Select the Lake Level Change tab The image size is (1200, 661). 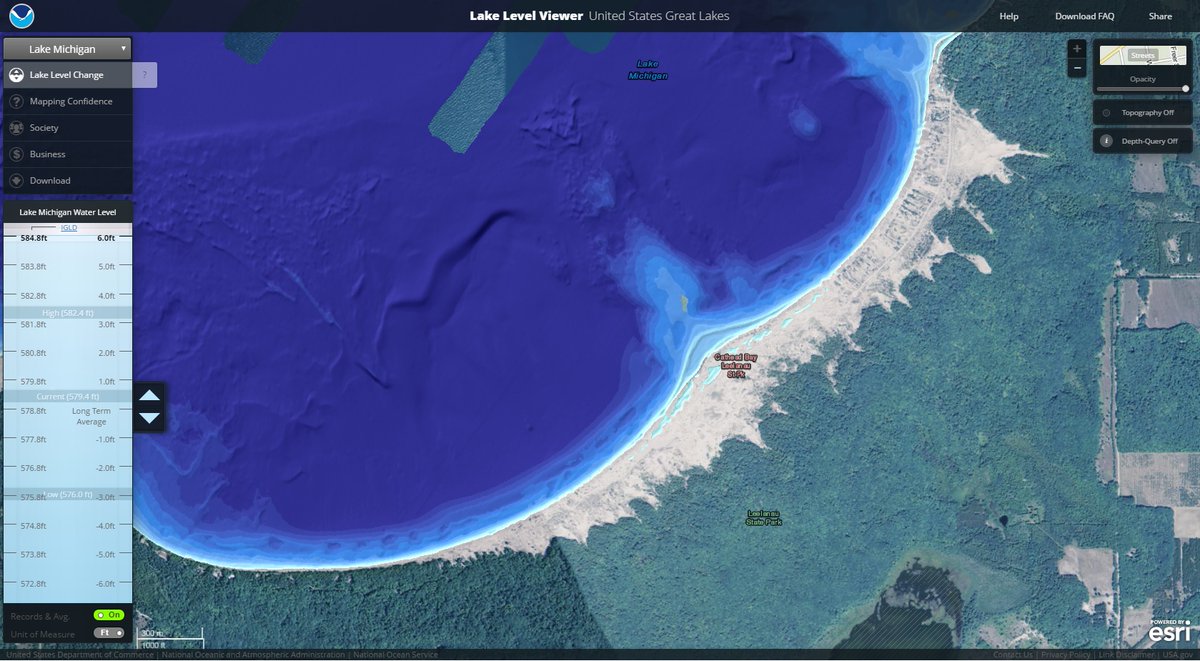click(67, 75)
